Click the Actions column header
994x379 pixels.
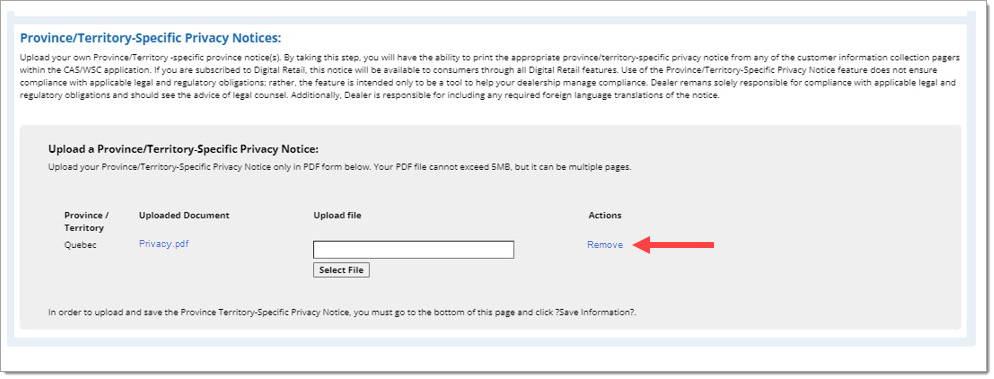click(605, 215)
